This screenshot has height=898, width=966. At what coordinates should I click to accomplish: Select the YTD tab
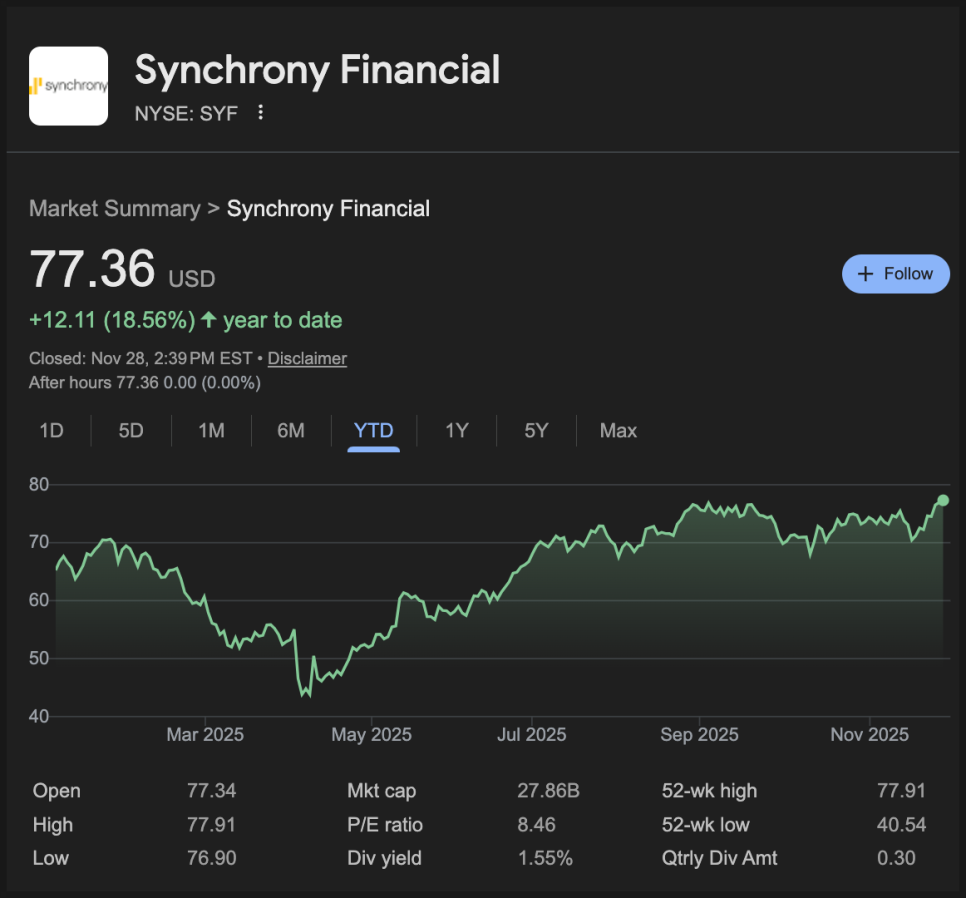pyautogui.click(x=373, y=431)
